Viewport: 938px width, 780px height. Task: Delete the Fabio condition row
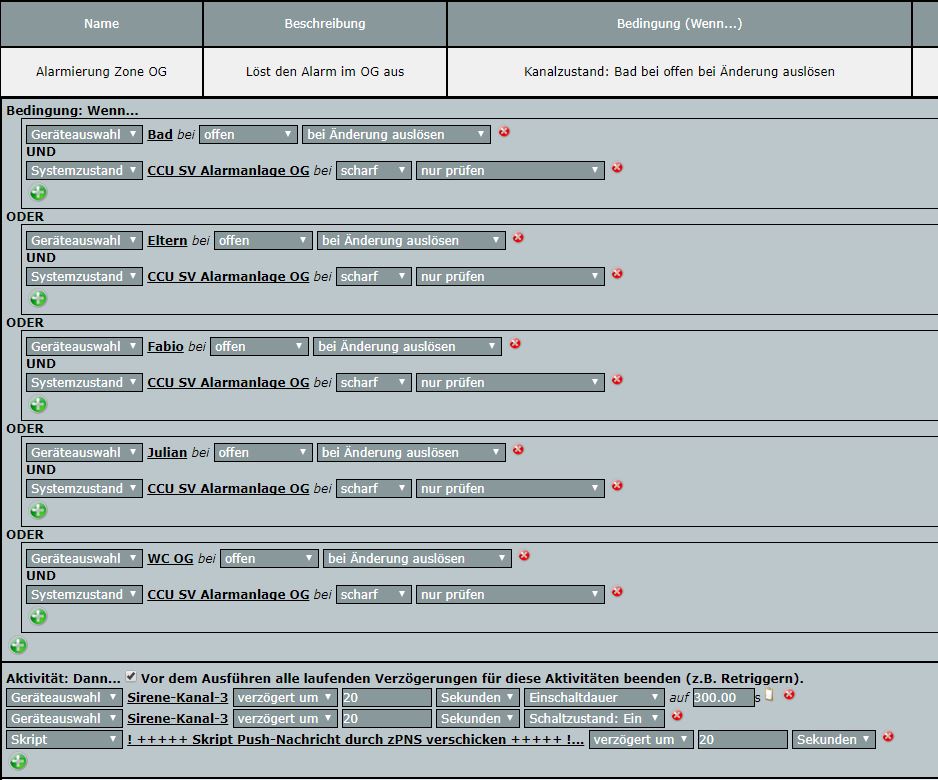(x=515, y=343)
